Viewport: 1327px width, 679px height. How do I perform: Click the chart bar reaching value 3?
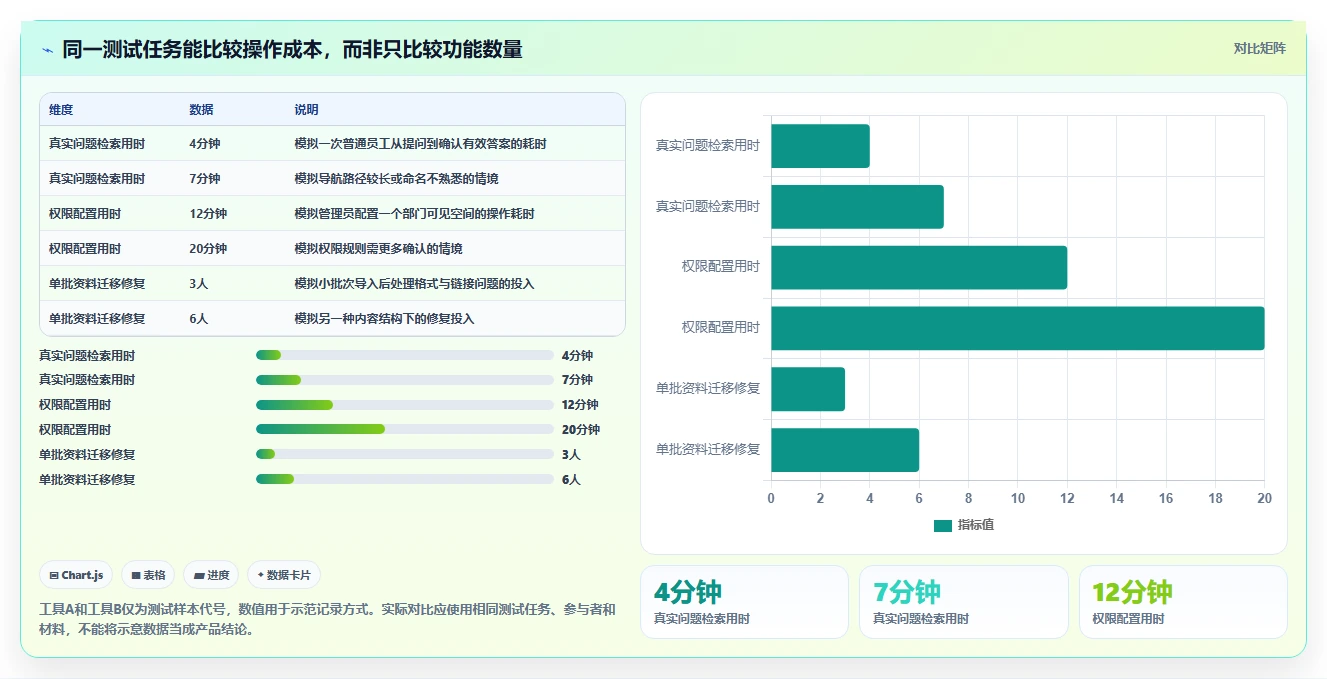(x=808, y=389)
